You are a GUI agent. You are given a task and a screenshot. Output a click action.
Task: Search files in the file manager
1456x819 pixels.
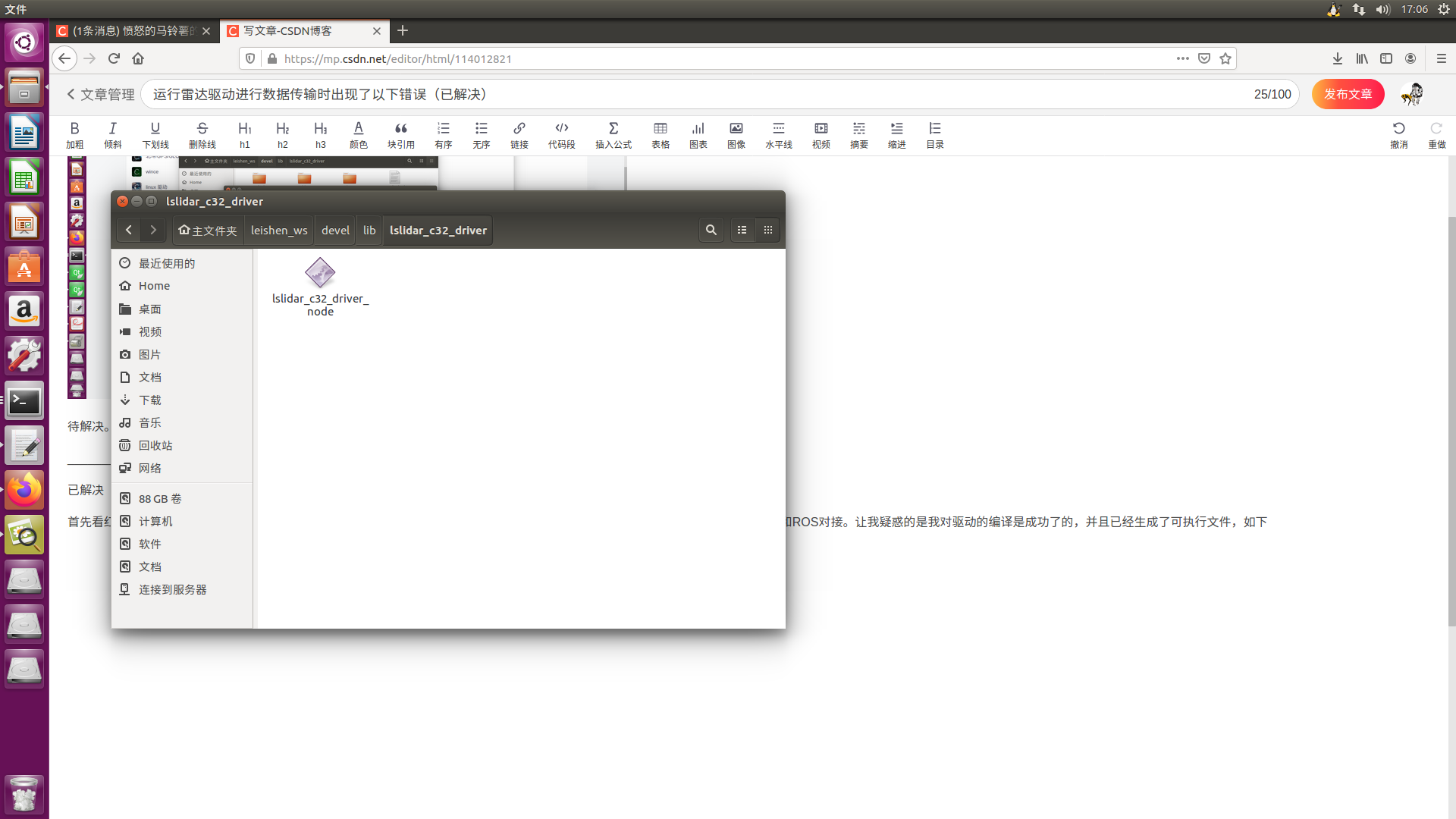pos(711,230)
